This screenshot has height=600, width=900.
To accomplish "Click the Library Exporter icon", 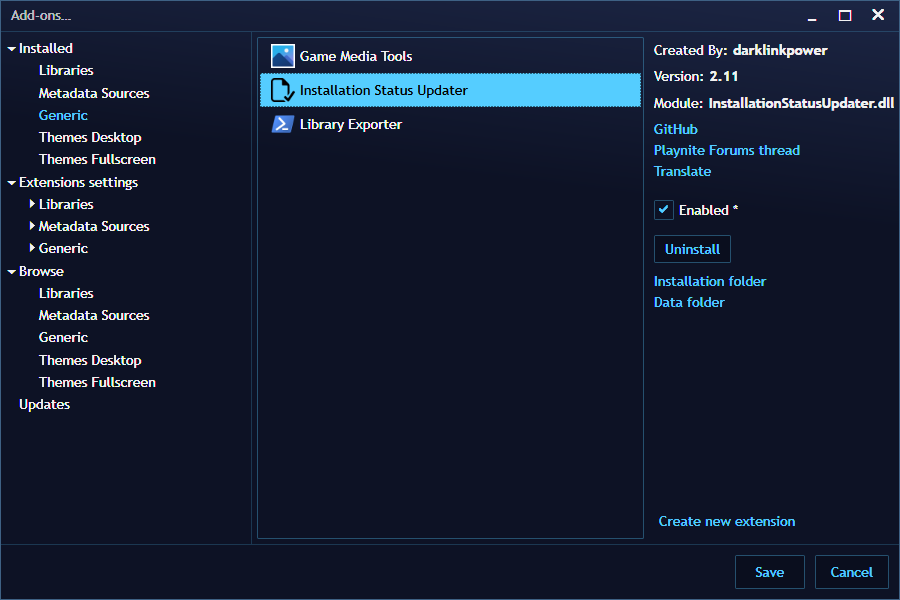I will [282, 124].
